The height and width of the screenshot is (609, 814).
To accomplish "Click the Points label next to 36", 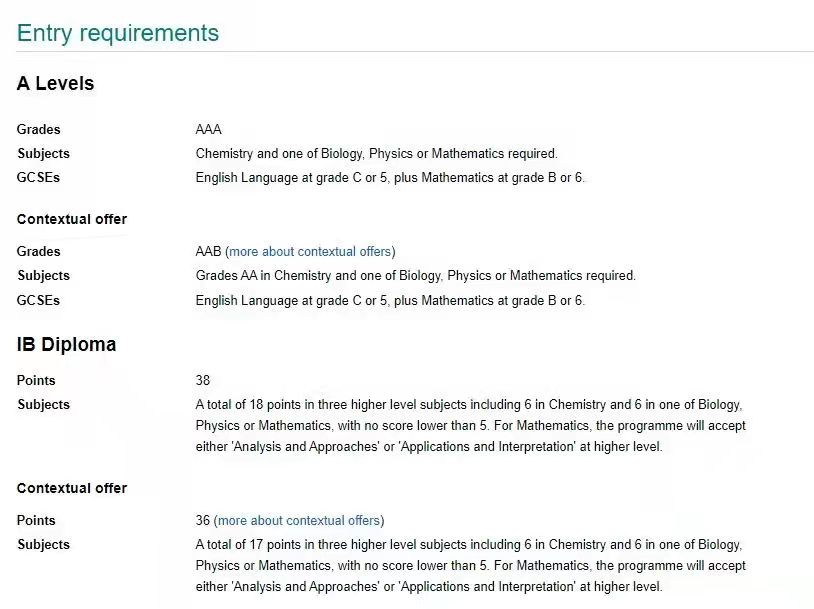I will tap(36, 521).
